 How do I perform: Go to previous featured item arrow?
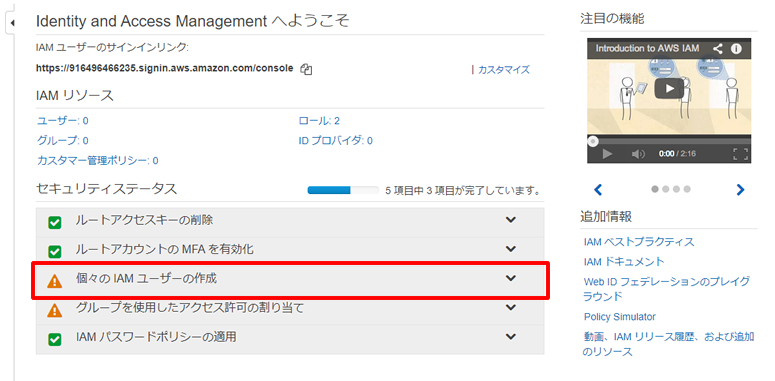[x=598, y=189]
